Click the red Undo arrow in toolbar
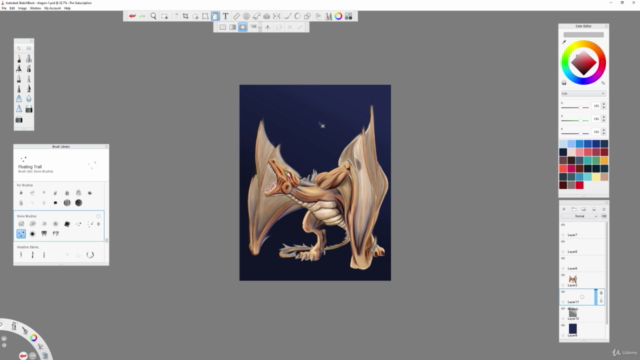Image resolution: width=640 pixels, height=360 pixels. (132, 16)
